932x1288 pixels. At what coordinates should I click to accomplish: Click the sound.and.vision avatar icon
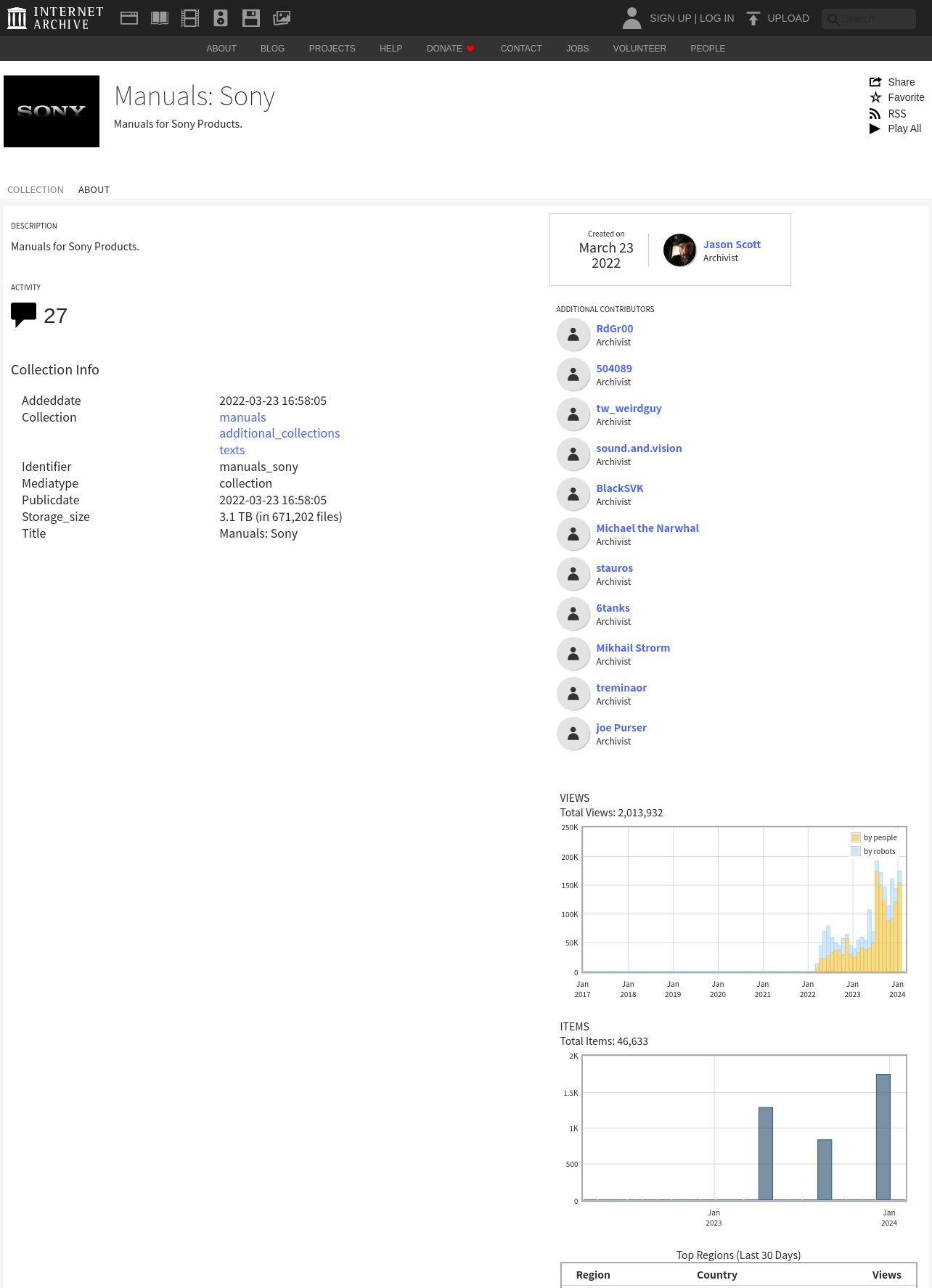573,454
